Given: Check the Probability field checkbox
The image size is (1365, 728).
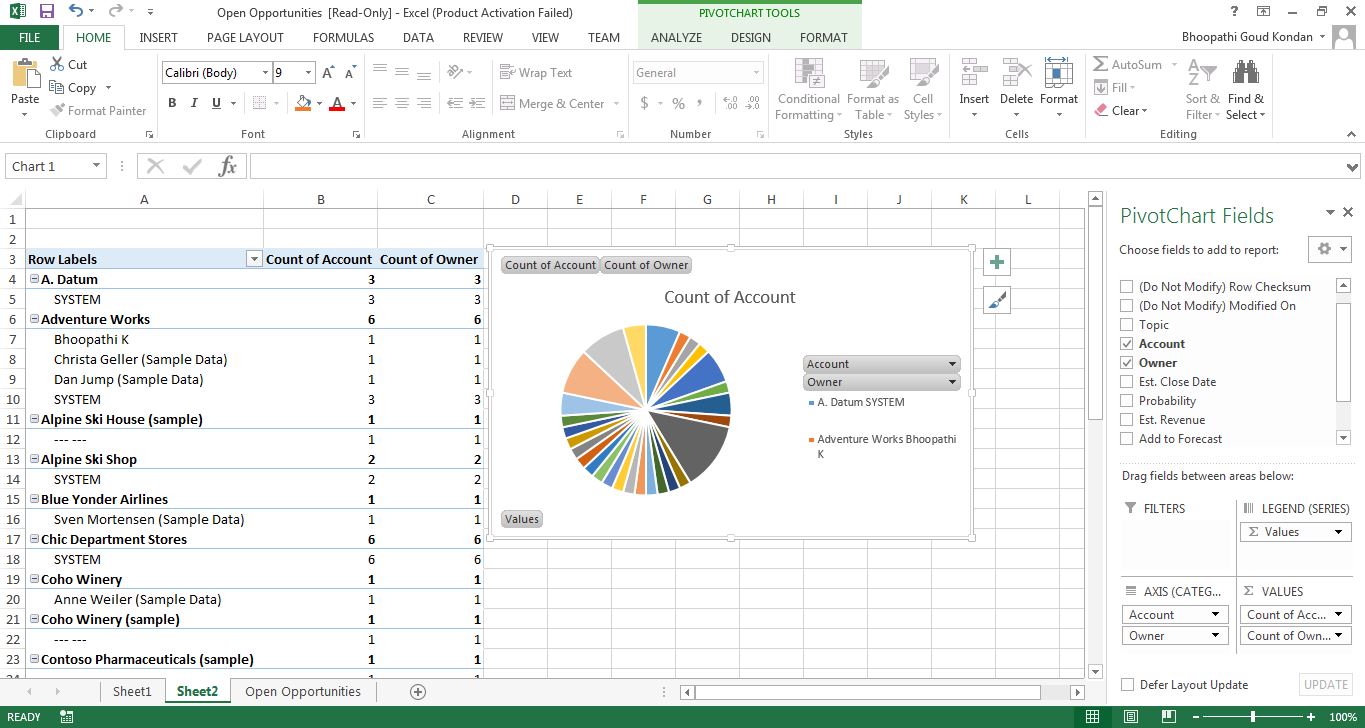Looking at the screenshot, I should tap(1127, 401).
